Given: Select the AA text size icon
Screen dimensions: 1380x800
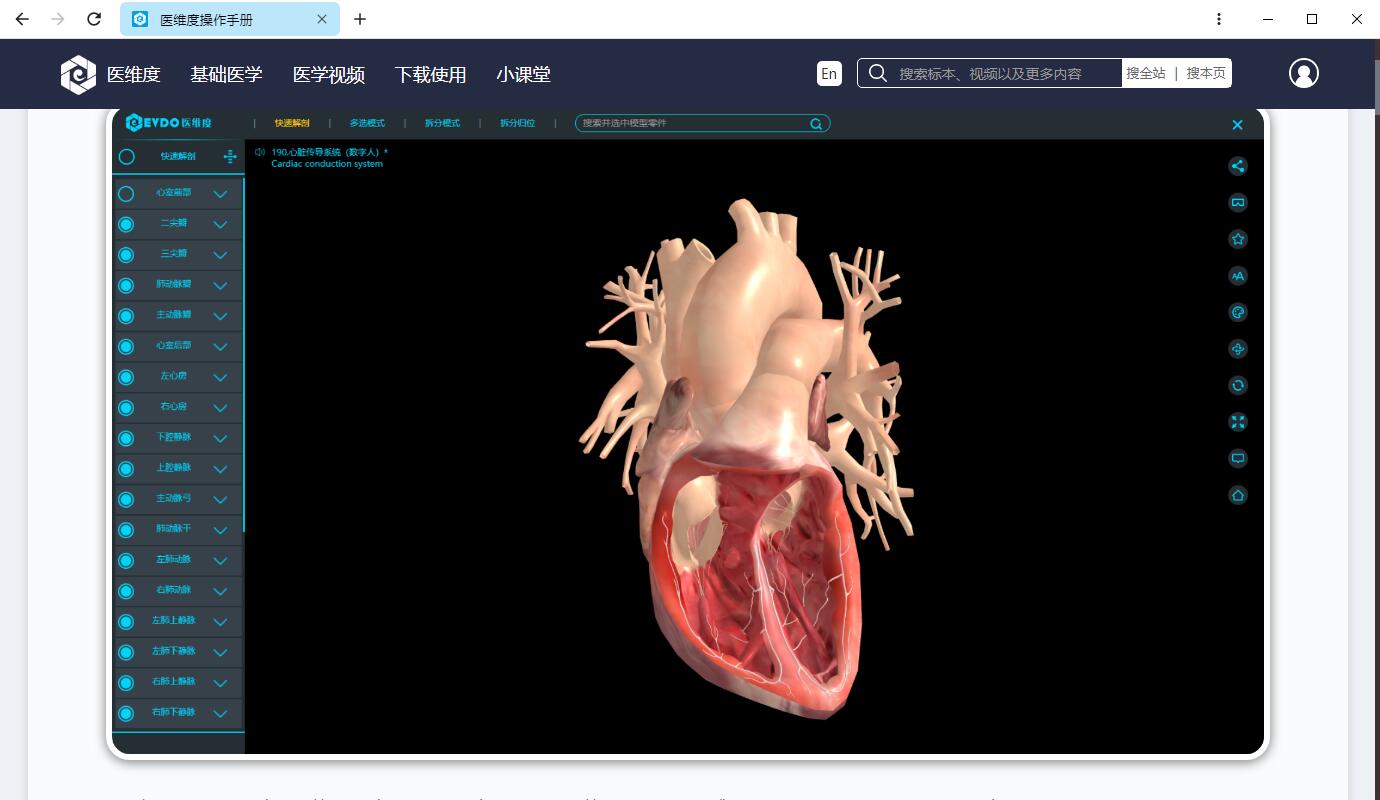Looking at the screenshot, I should (x=1238, y=276).
